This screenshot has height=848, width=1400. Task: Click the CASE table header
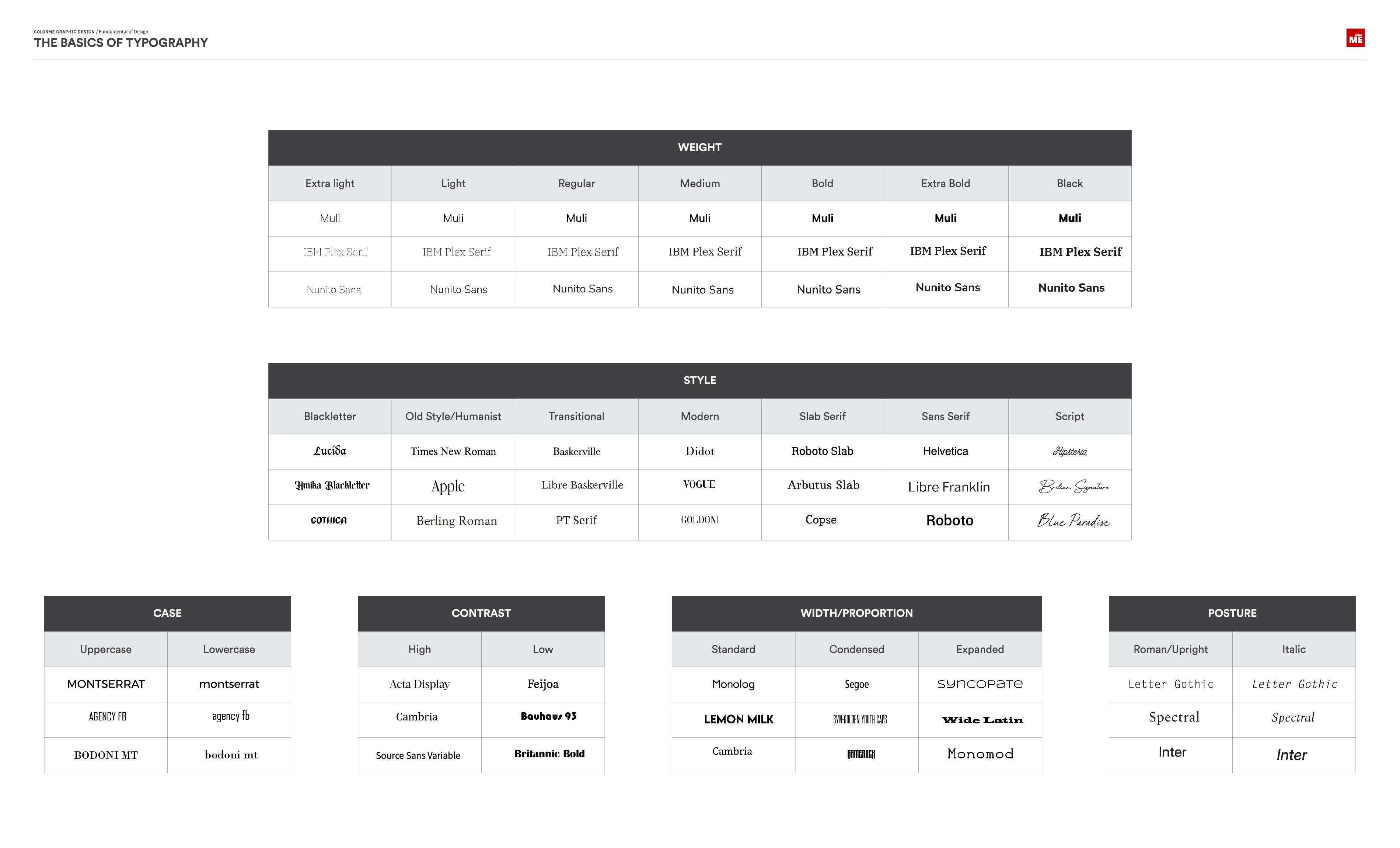pos(167,614)
